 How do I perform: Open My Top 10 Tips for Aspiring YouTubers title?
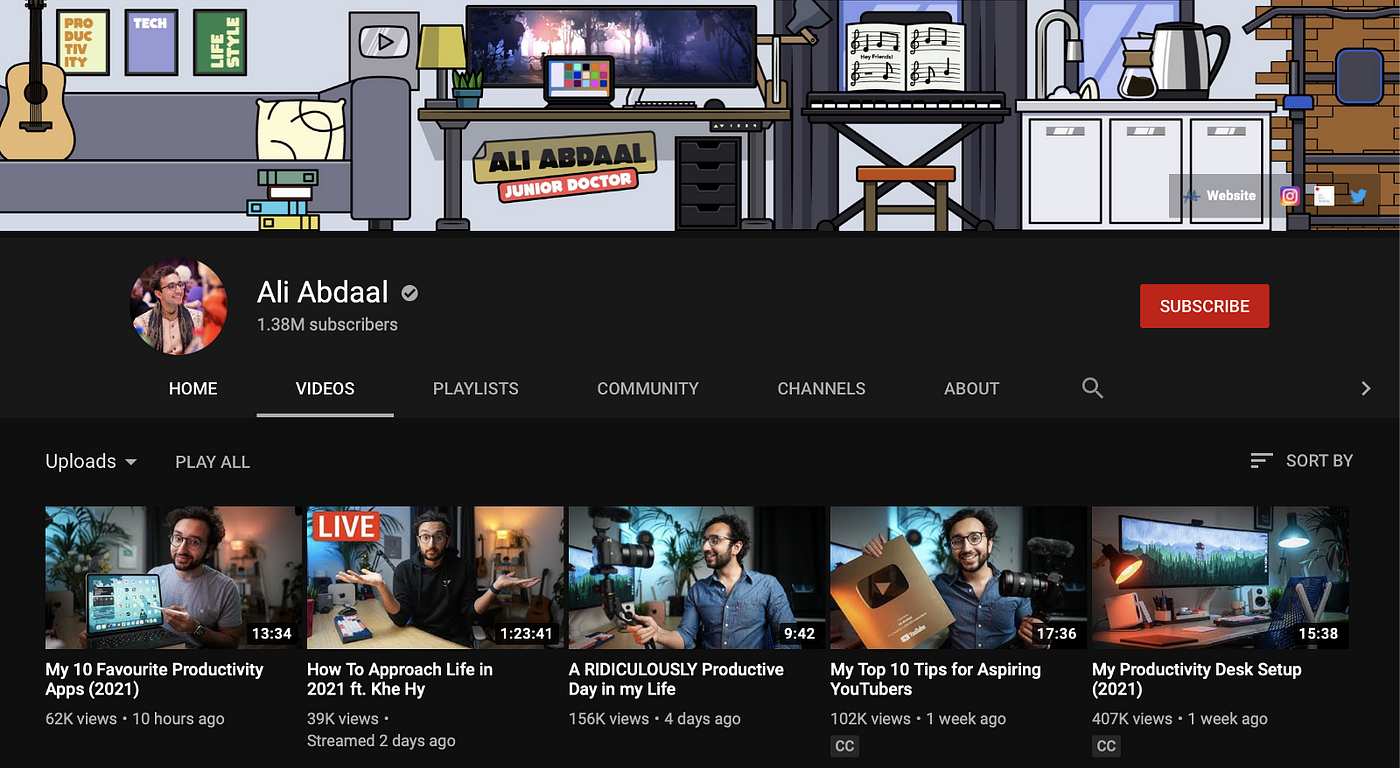coord(936,679)
